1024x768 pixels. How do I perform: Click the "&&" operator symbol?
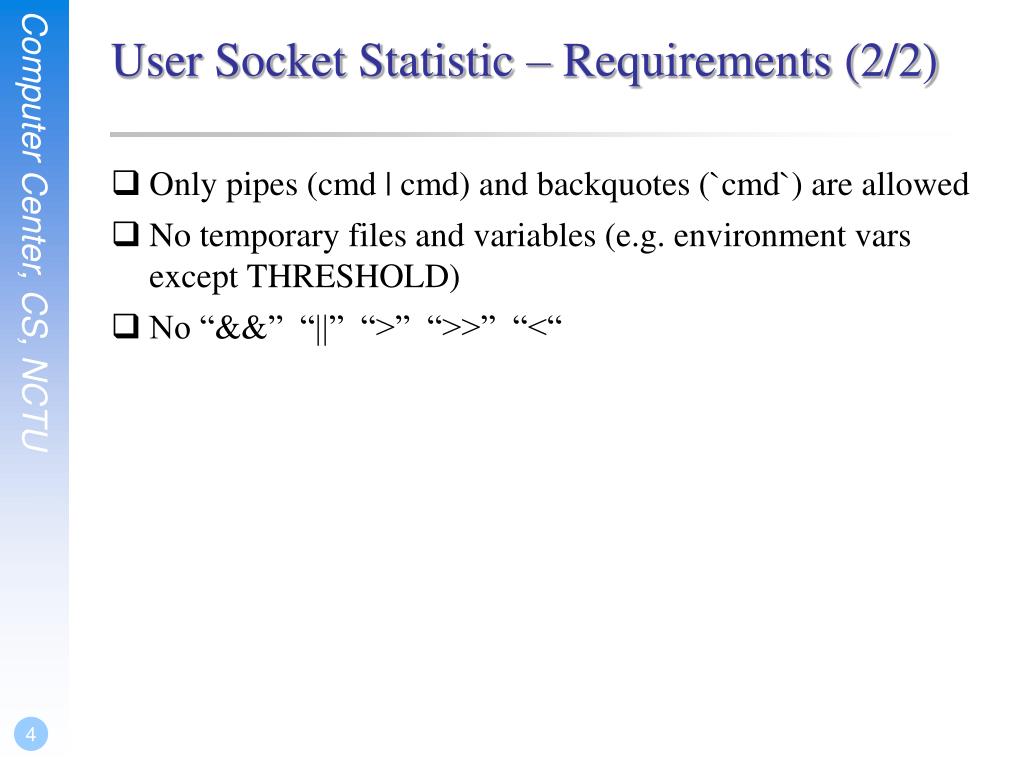point(241,327)
